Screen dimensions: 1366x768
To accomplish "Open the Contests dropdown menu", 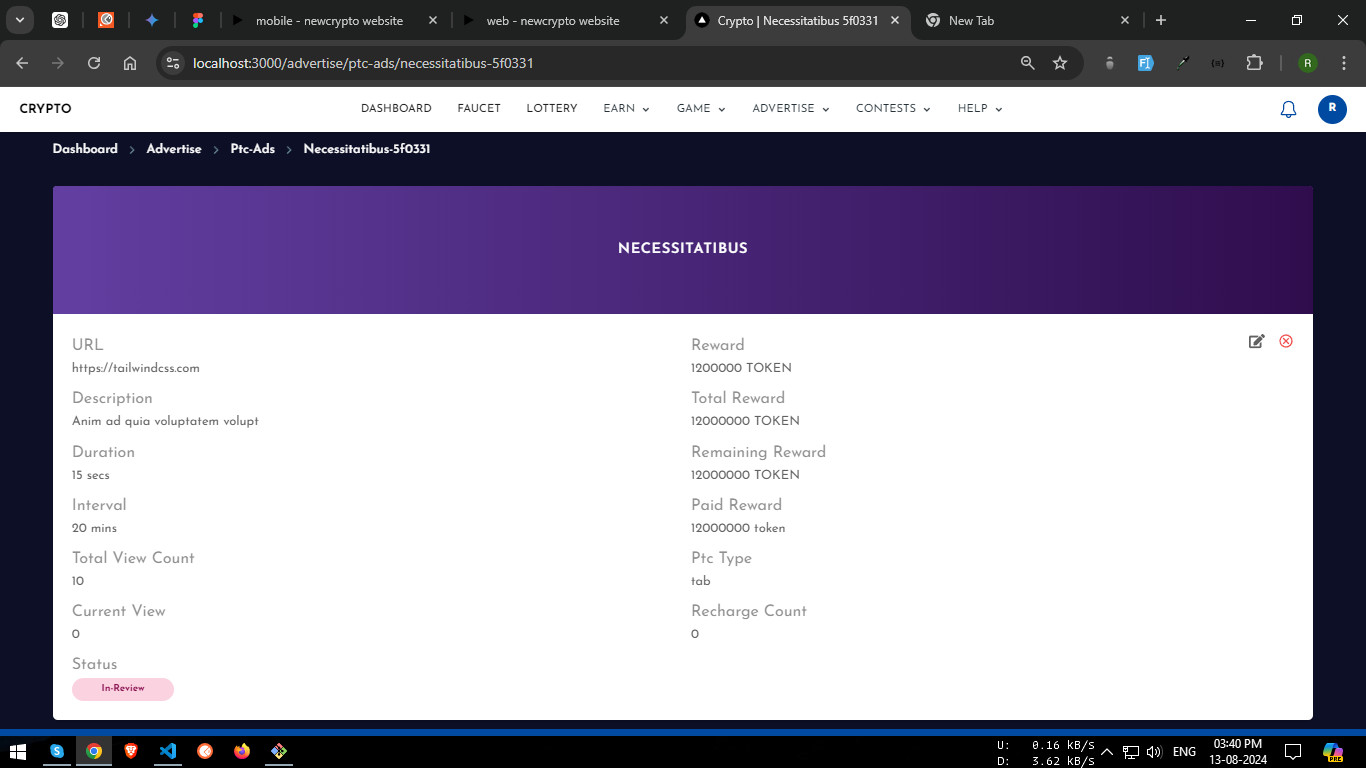I will [892, 109].
